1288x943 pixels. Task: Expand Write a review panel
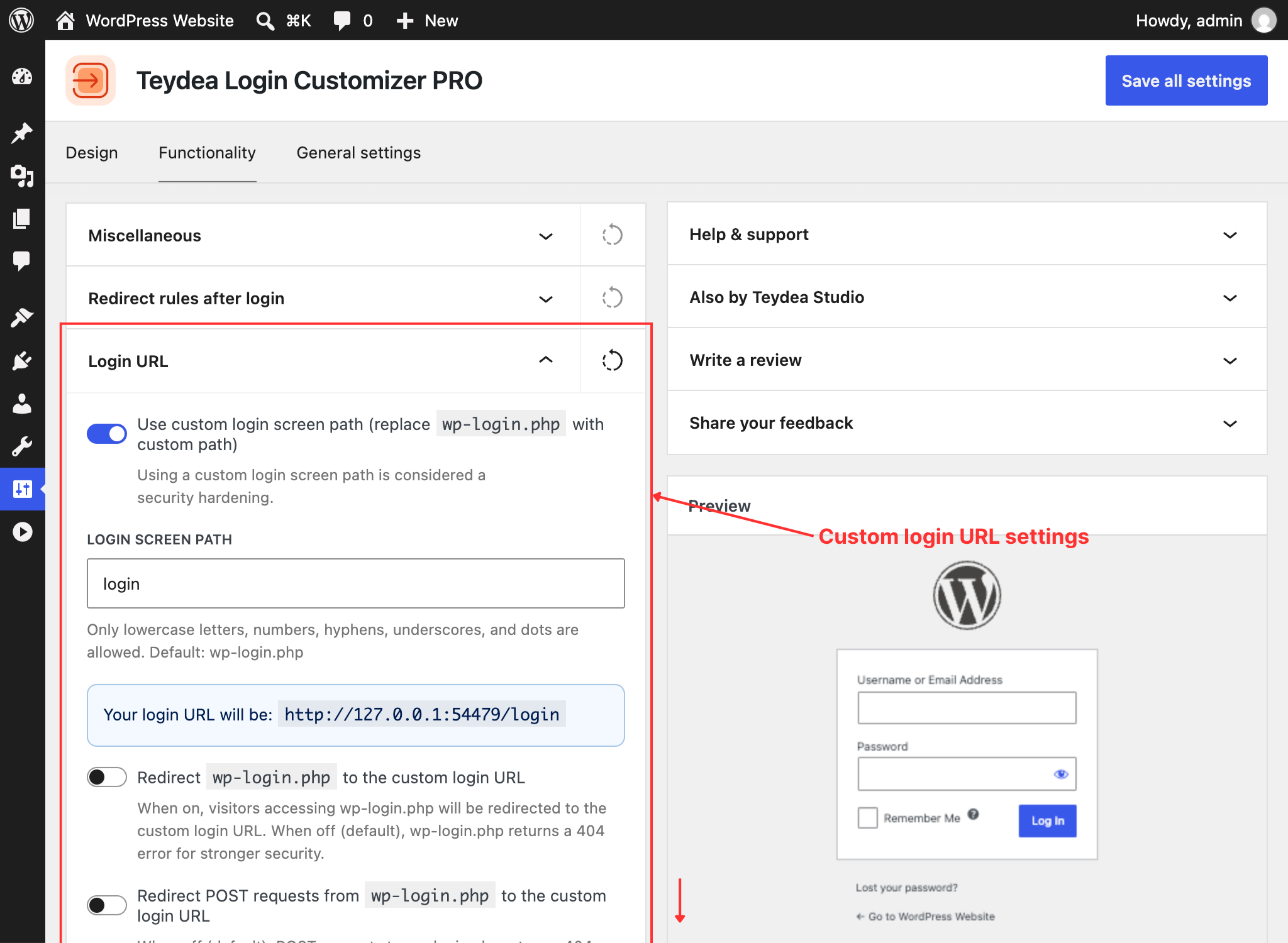pyautogui.click(x=967, y=360)
